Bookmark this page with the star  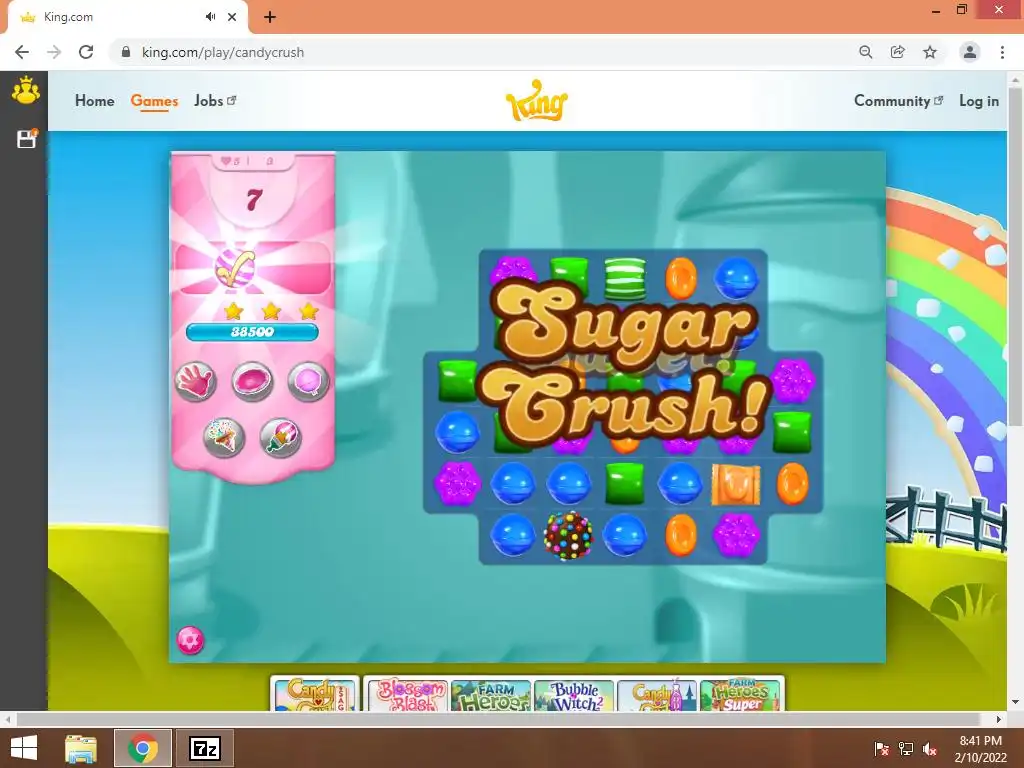point(930,52)
